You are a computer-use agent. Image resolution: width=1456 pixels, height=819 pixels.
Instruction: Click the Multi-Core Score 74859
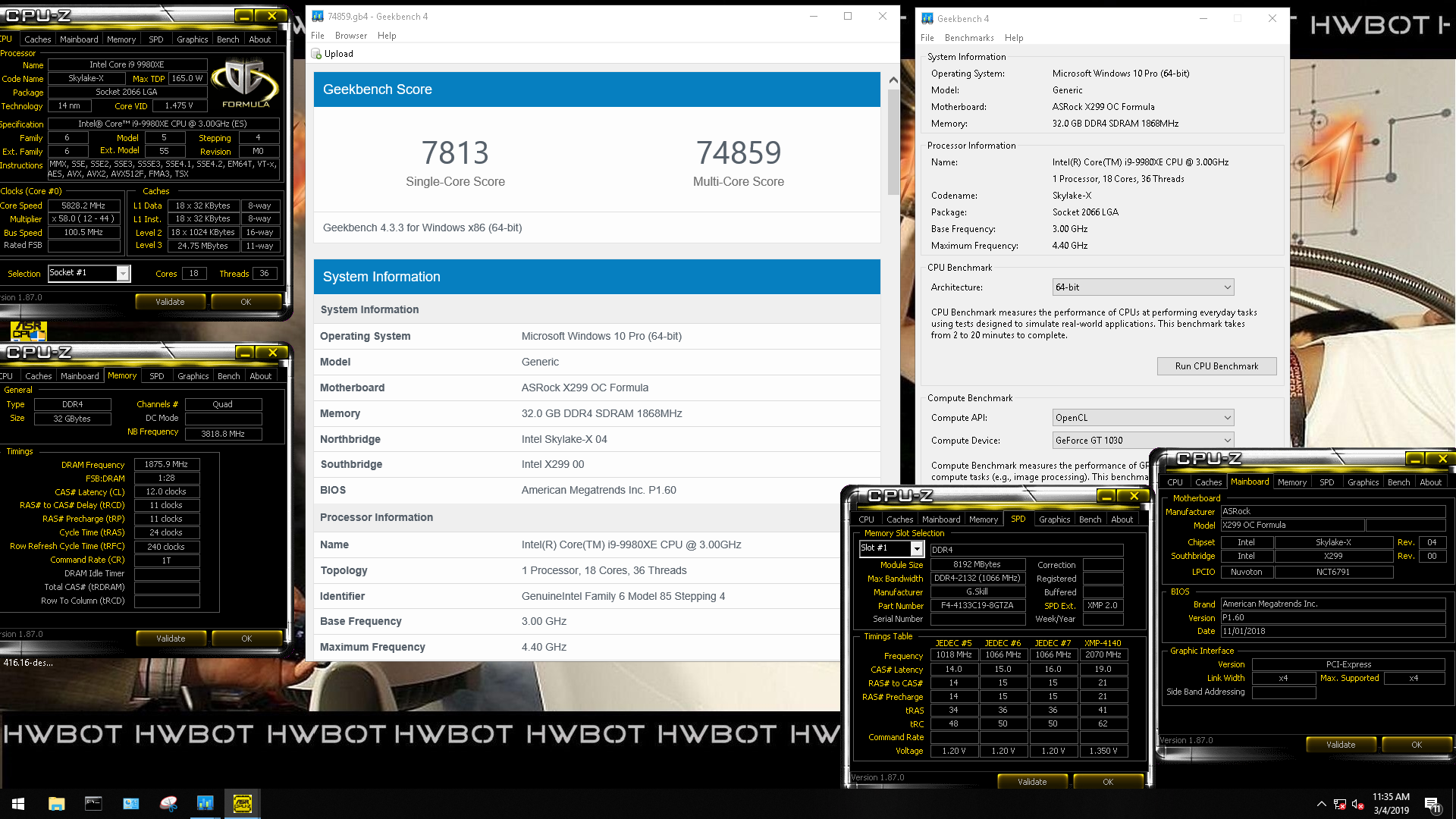(739, 152)
